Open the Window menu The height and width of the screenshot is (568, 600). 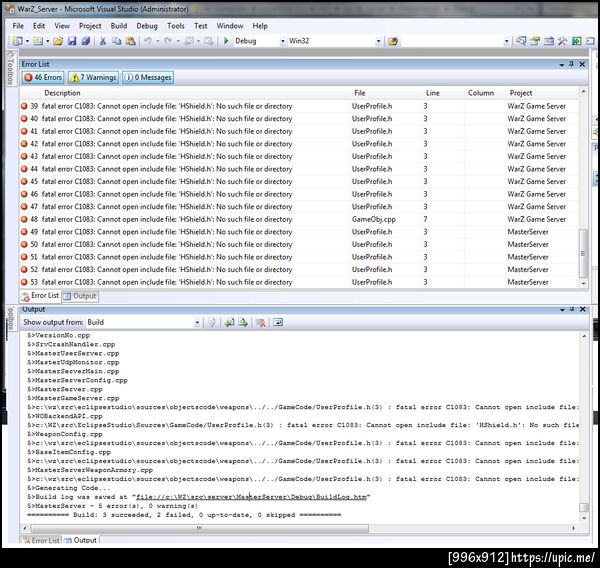tap(230, 26)
